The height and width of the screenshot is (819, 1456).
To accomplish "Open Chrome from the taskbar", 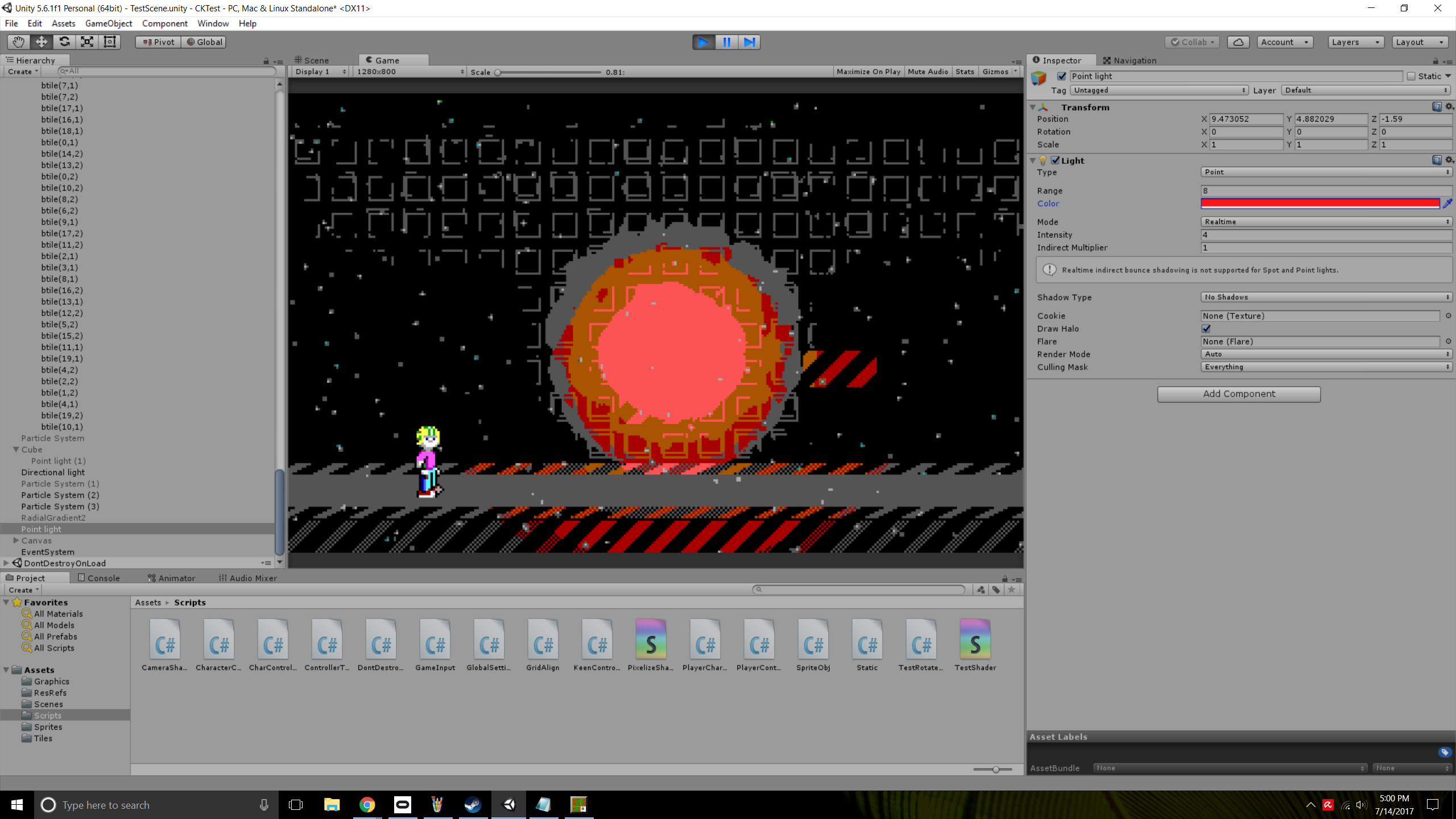I will [x=367, y=804].
